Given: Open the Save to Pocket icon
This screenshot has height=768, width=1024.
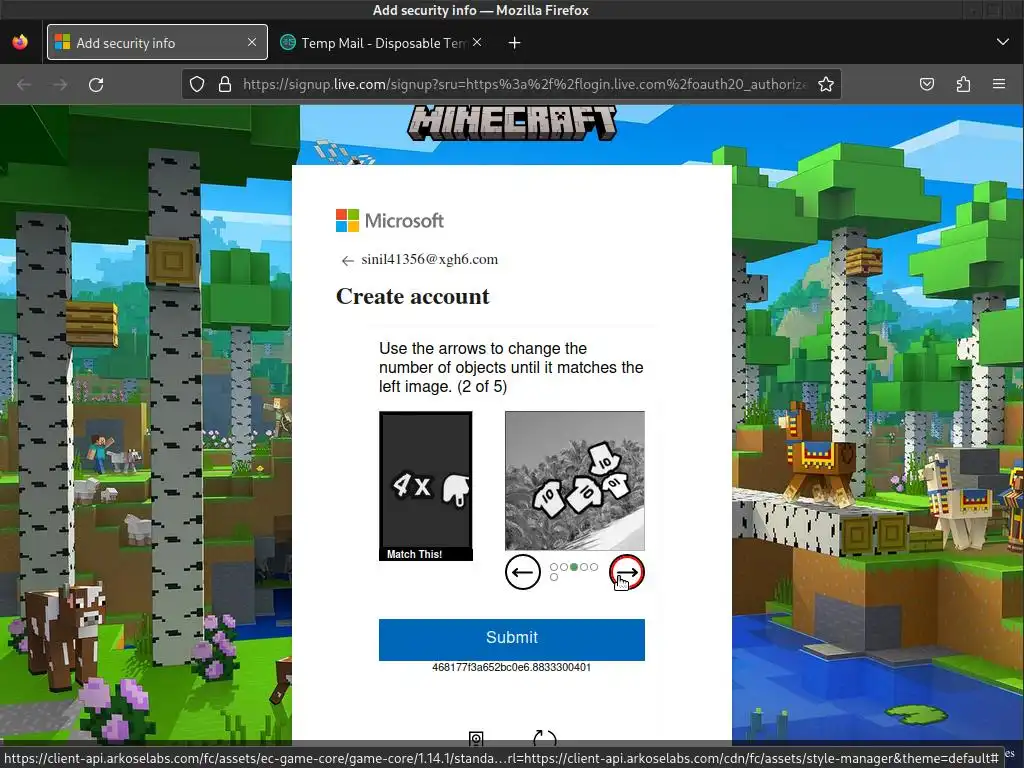Looking at the screenshot, I should click(927, 84).
